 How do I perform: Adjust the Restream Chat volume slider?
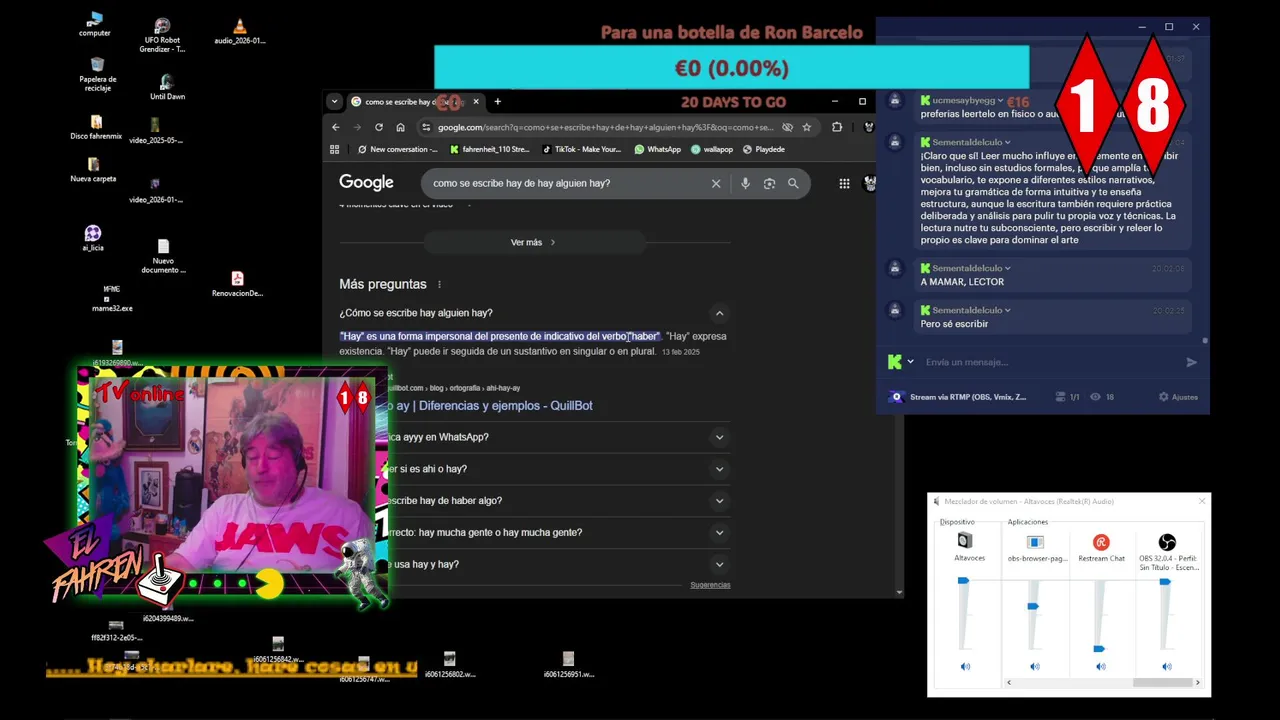click(x=1099, y=648)
